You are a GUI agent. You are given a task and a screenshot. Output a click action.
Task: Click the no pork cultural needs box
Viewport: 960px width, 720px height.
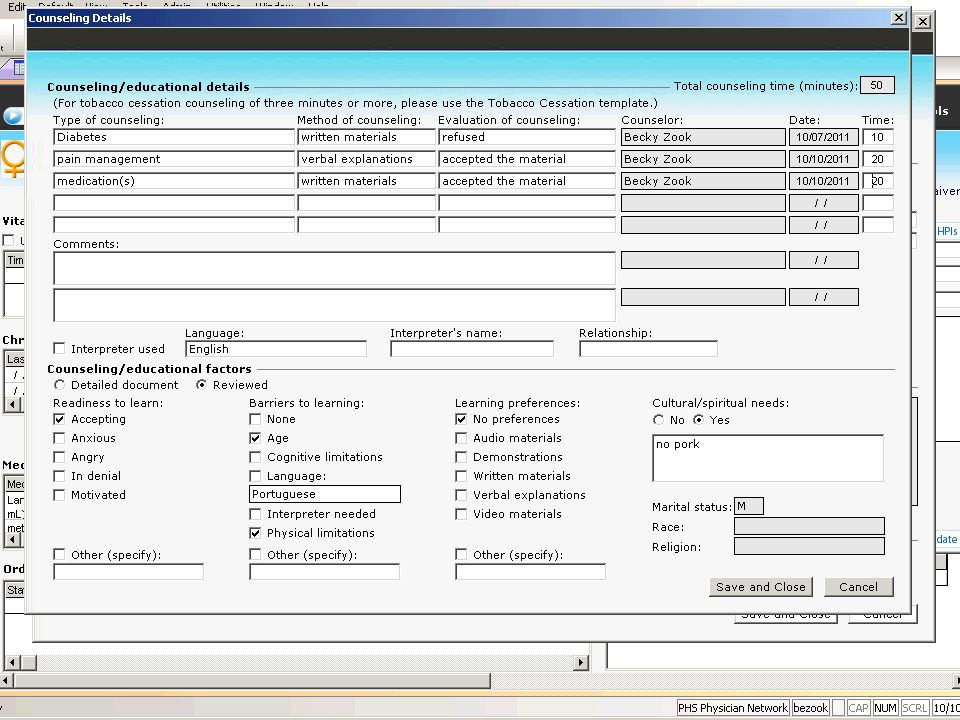[768, 458]
